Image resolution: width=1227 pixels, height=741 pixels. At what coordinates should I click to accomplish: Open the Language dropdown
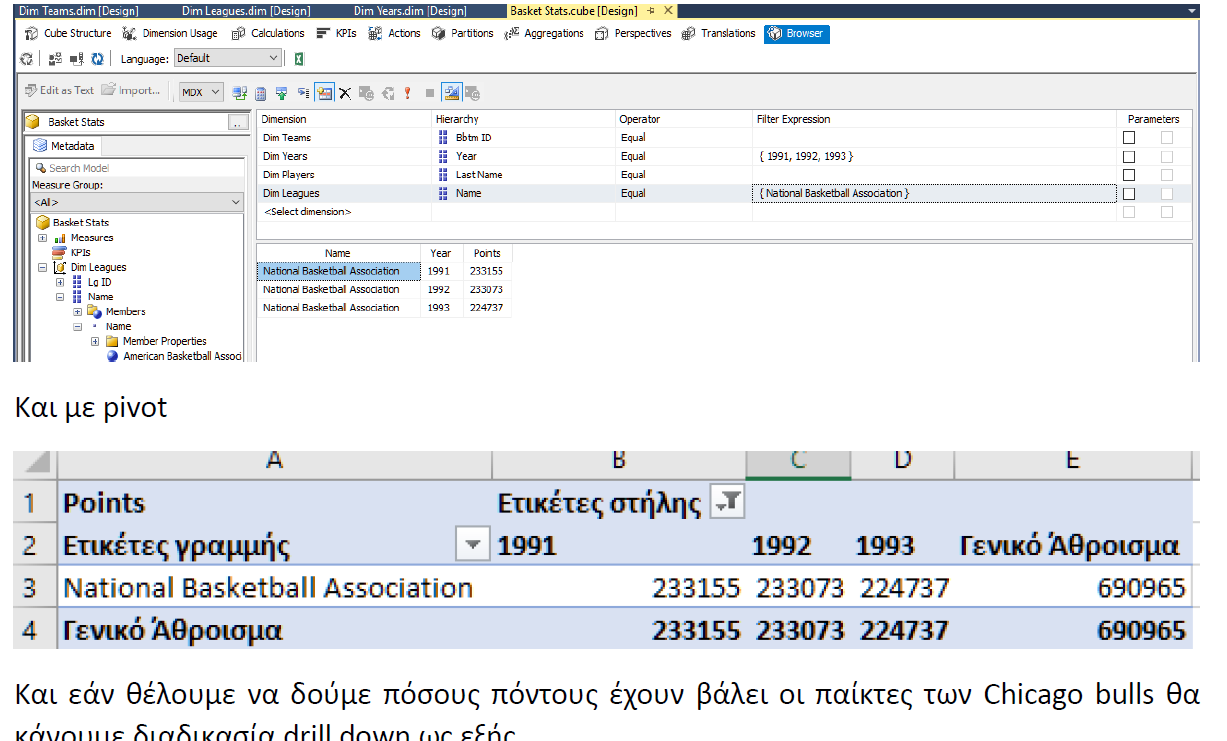pyautogui.click(x=228, y=58)
